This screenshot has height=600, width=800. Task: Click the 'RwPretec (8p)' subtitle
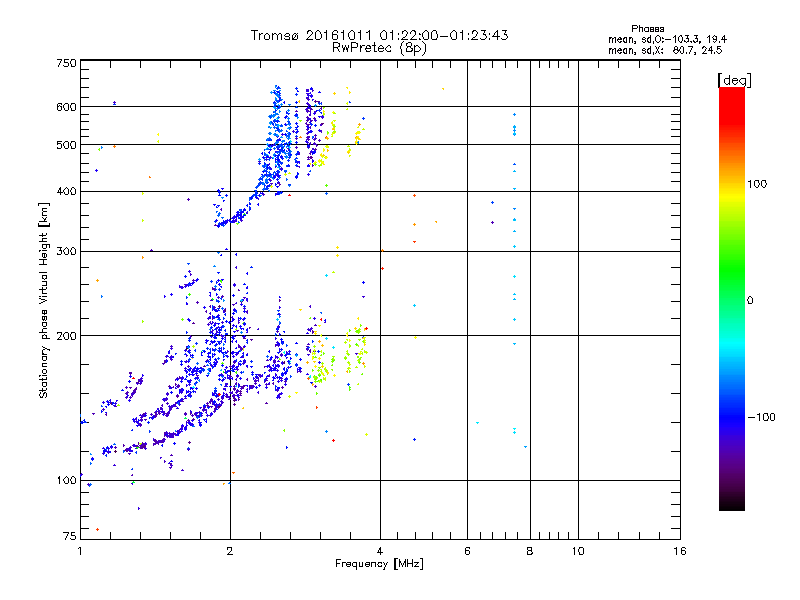tap(379, 48)
